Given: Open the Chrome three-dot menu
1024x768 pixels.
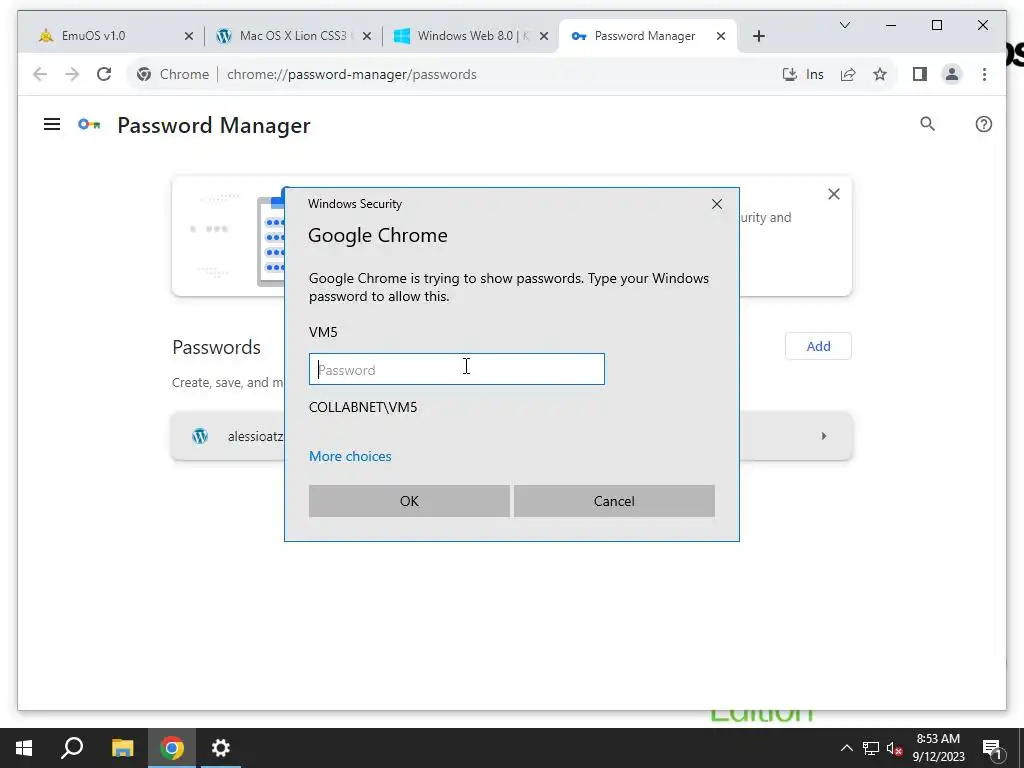Looking at the screenshot, I should click(x=984, y=74).
